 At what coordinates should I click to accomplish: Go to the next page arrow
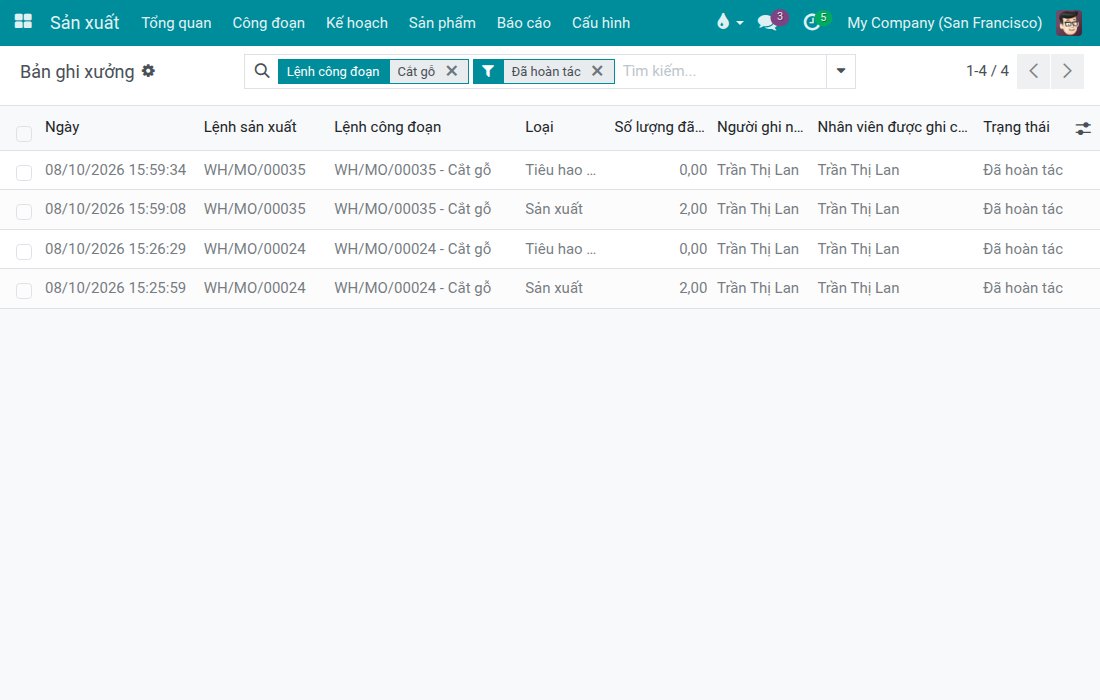pos(1067,71)
